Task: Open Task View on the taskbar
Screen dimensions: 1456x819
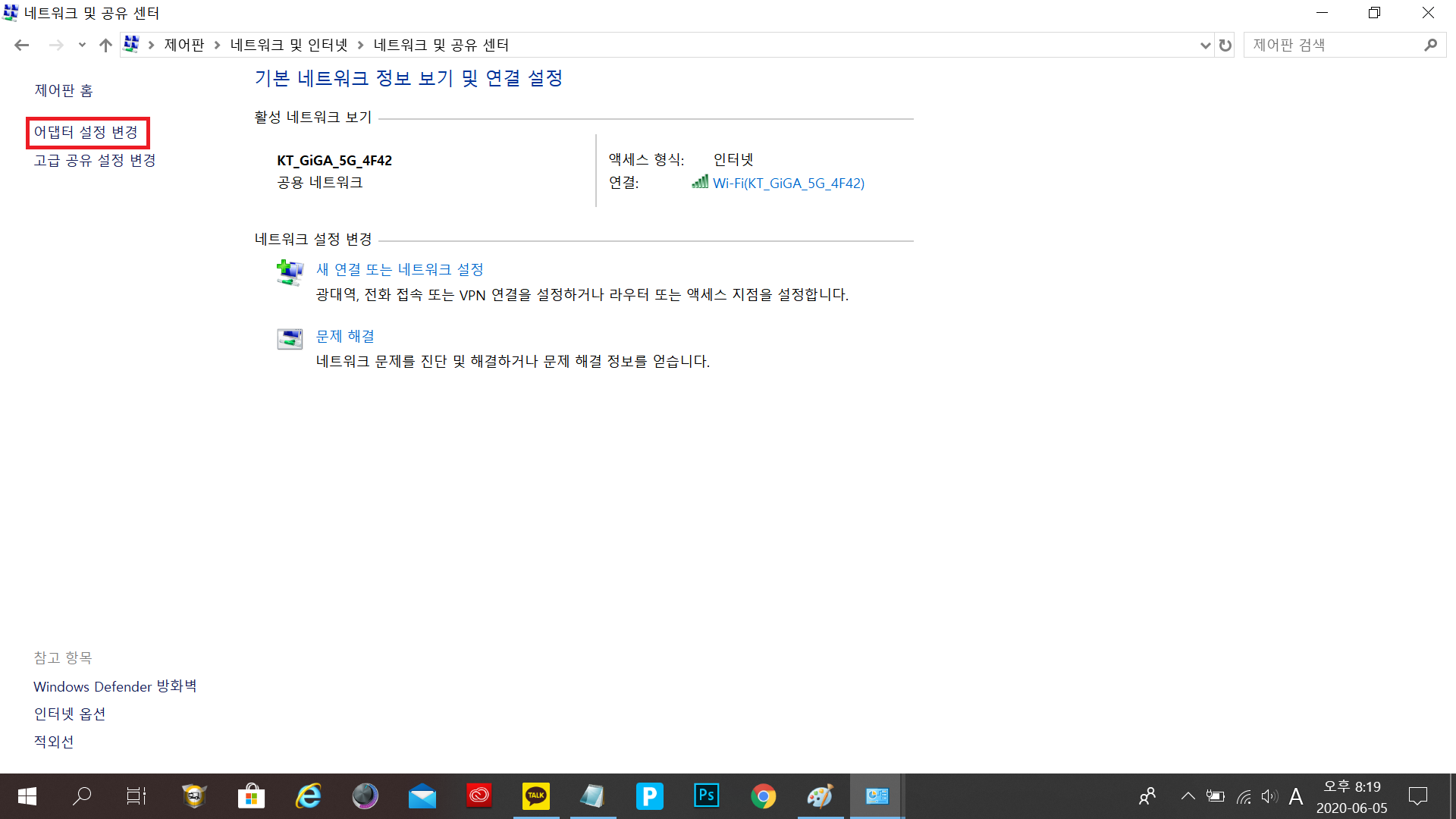Action: 136,796
